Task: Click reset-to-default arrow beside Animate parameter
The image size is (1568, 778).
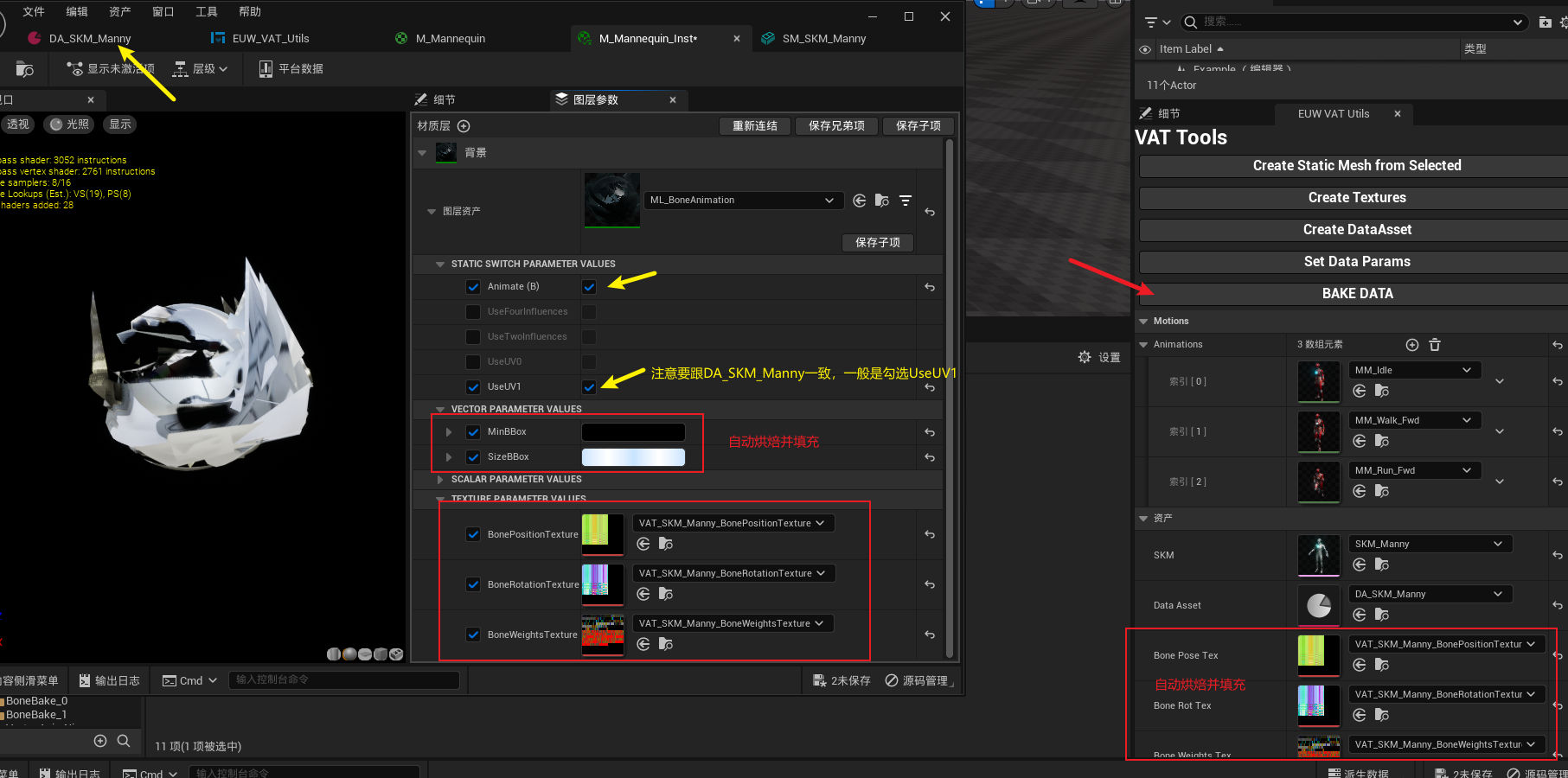Action: click(929, 286)
